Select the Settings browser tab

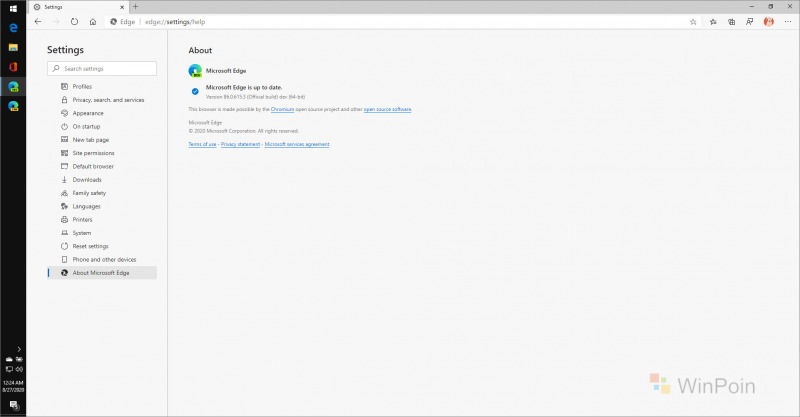(x=78, y=7)
